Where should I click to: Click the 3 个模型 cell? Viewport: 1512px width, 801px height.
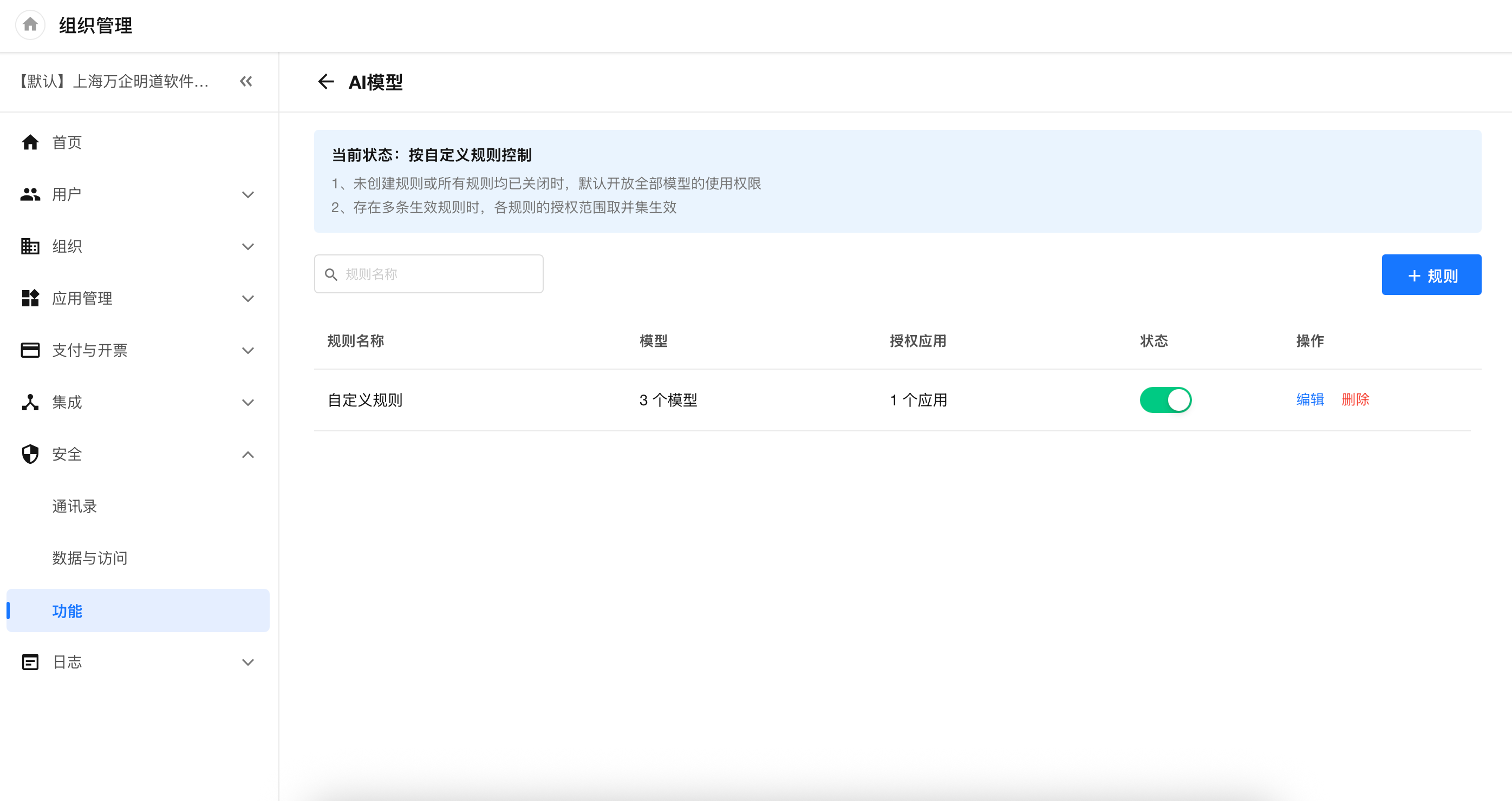[x=668, y=400]
